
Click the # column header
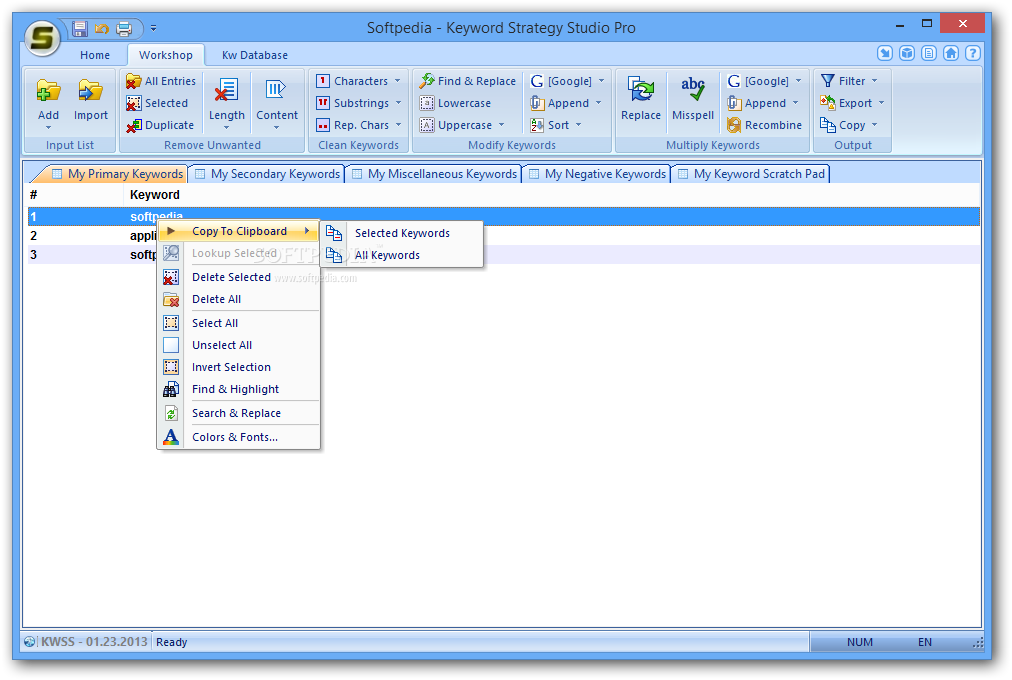pos(34,195)
